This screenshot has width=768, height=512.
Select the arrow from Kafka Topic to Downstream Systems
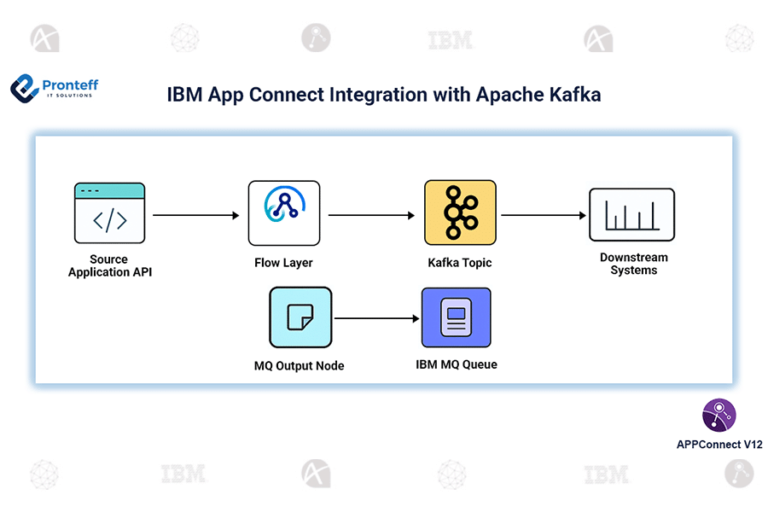tap(543, 215)
